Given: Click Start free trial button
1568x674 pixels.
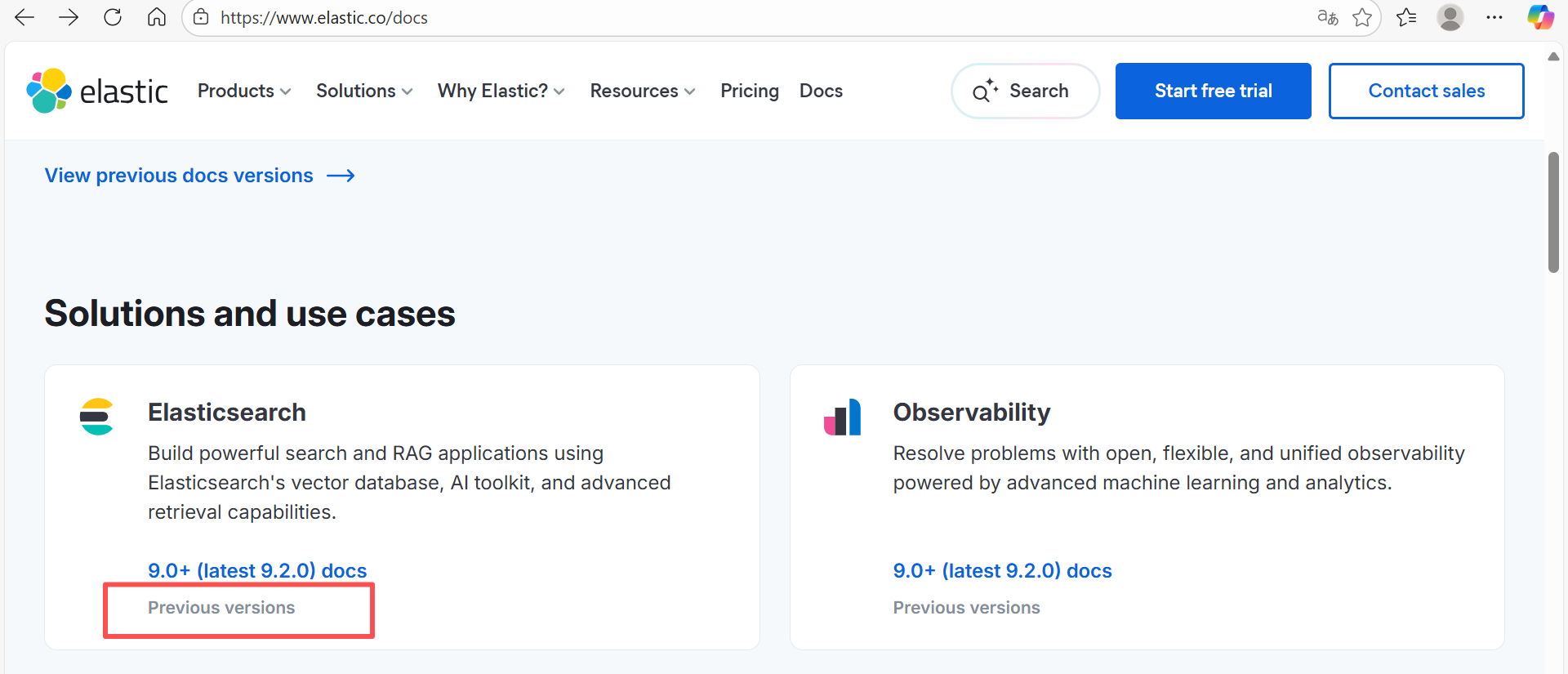Looking at the screenshot, I should [1213, 91].
